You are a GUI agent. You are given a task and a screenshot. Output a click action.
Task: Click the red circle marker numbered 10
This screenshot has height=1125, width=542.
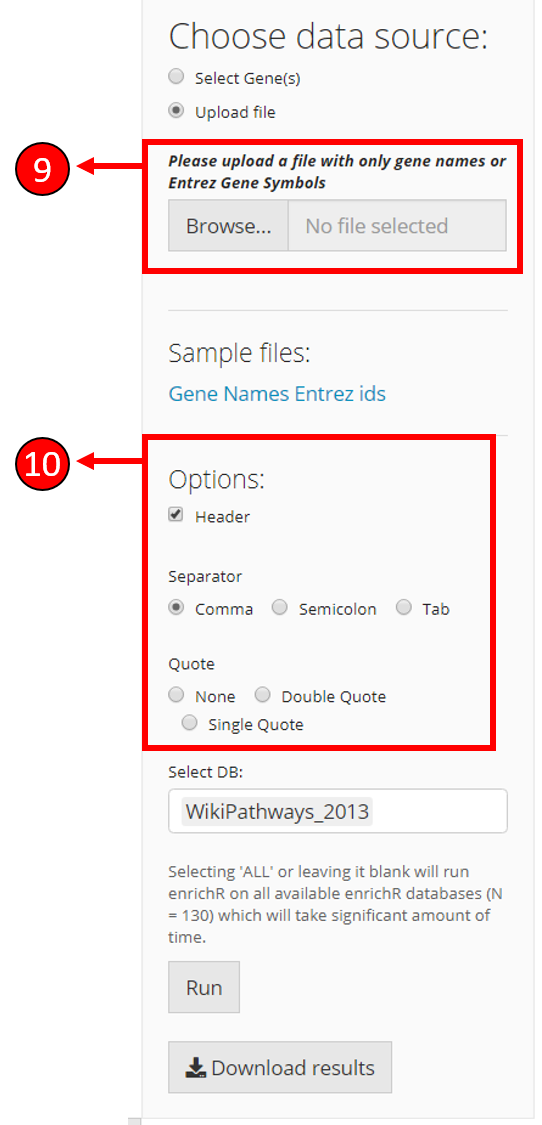(42, 464)
